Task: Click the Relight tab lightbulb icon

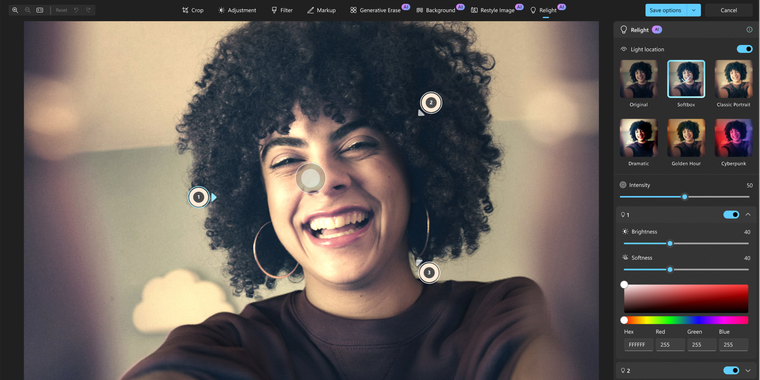Action: 533,10
